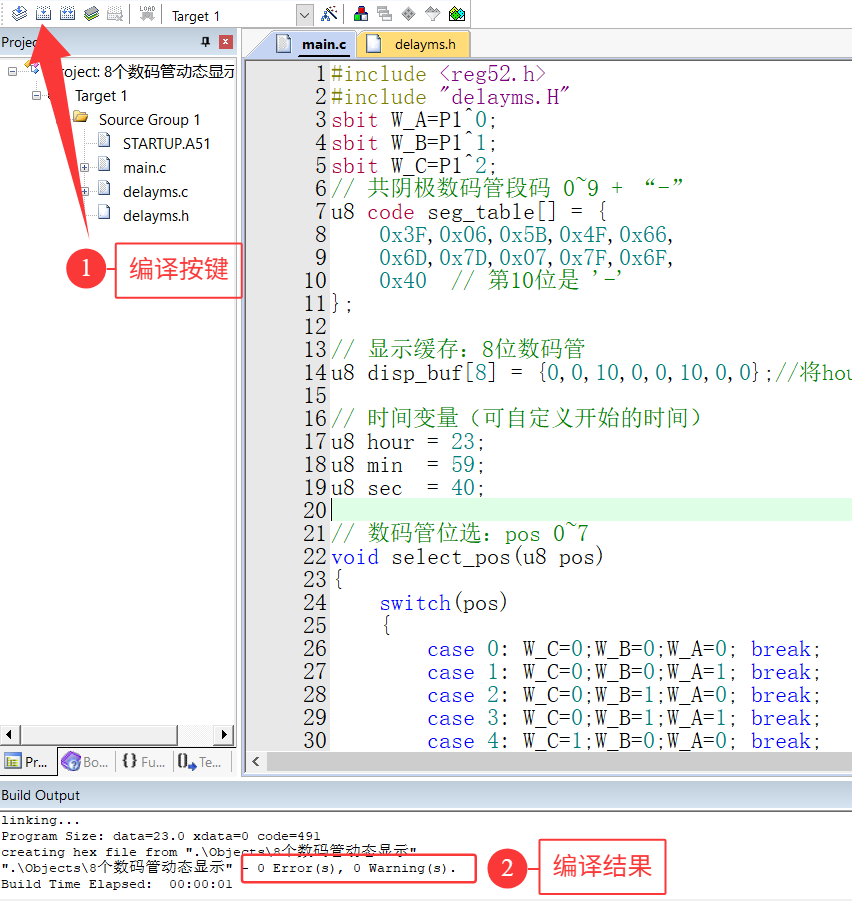Open the Batch Build icon

click(x=91, y=13)
